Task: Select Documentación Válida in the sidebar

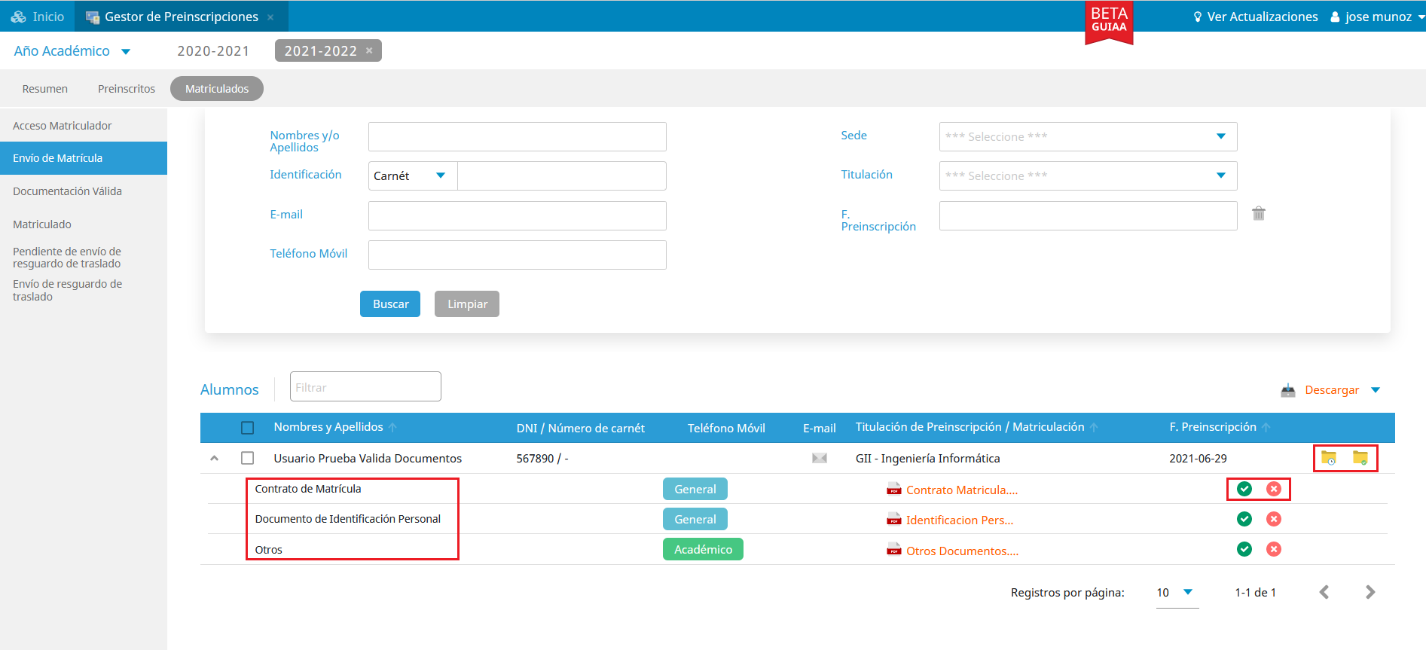Action: 67,191
